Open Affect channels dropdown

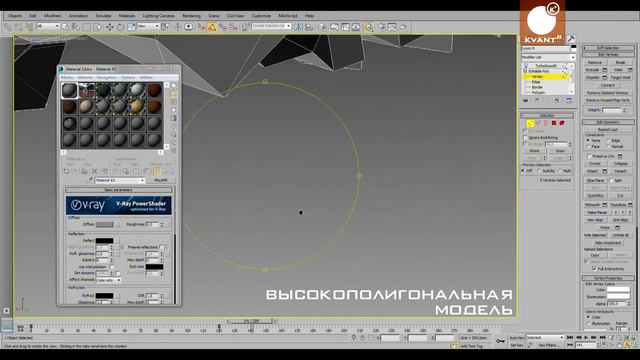click(x=108, y=280)
